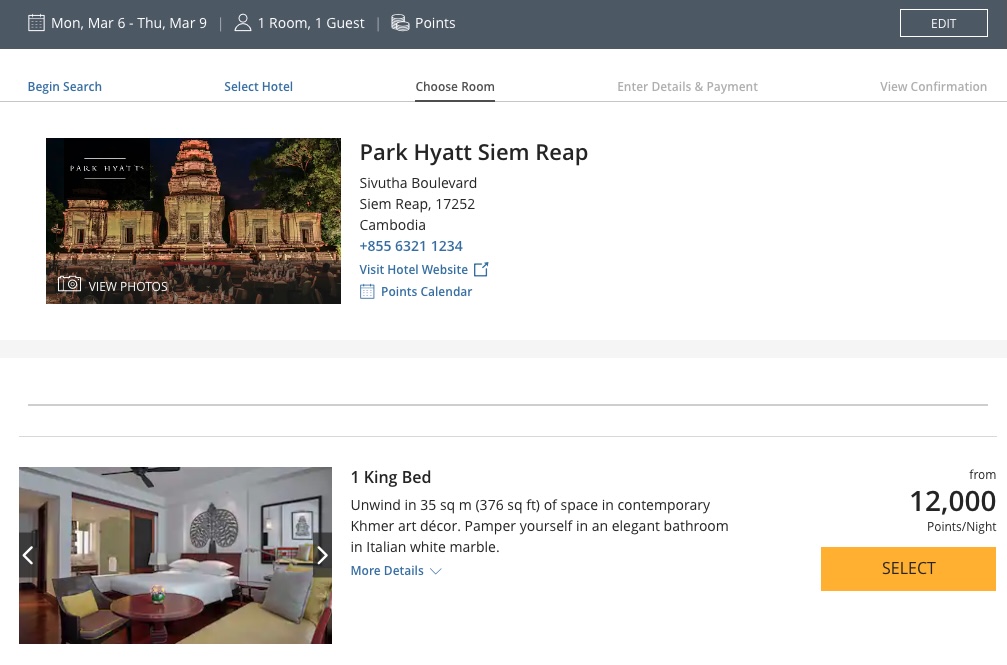
Task: Click the Points icon in the top bar
Action: pos(400,23)
